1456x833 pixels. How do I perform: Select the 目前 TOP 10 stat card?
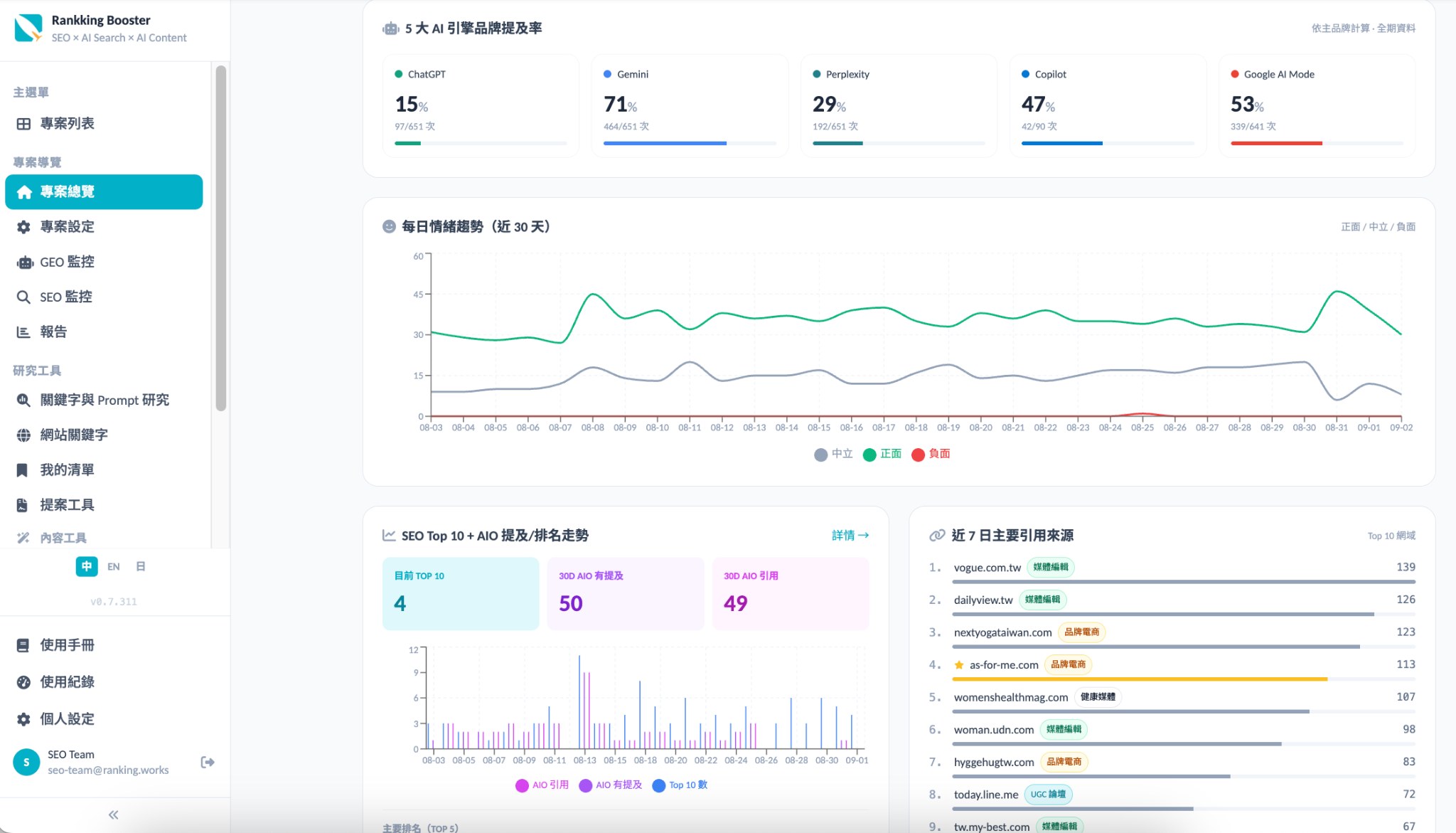pos(461,593)
